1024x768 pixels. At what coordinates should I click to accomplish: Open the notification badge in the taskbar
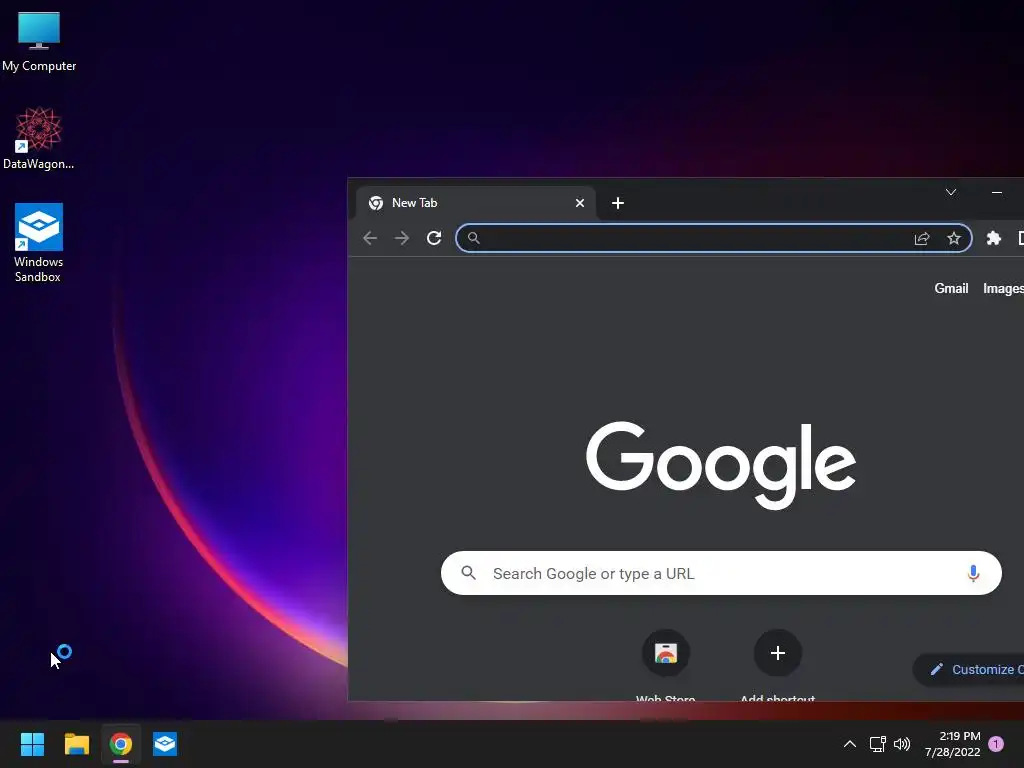996,744
